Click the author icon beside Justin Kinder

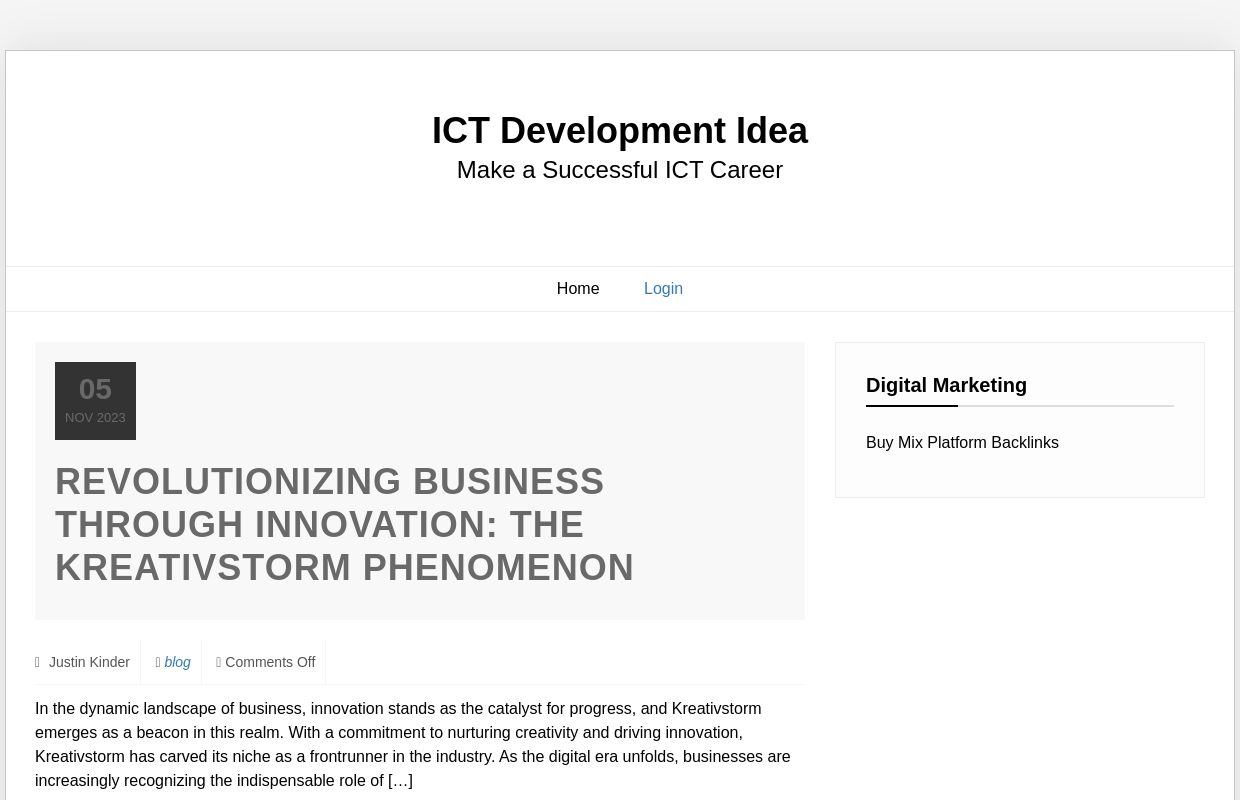point(38,662)
